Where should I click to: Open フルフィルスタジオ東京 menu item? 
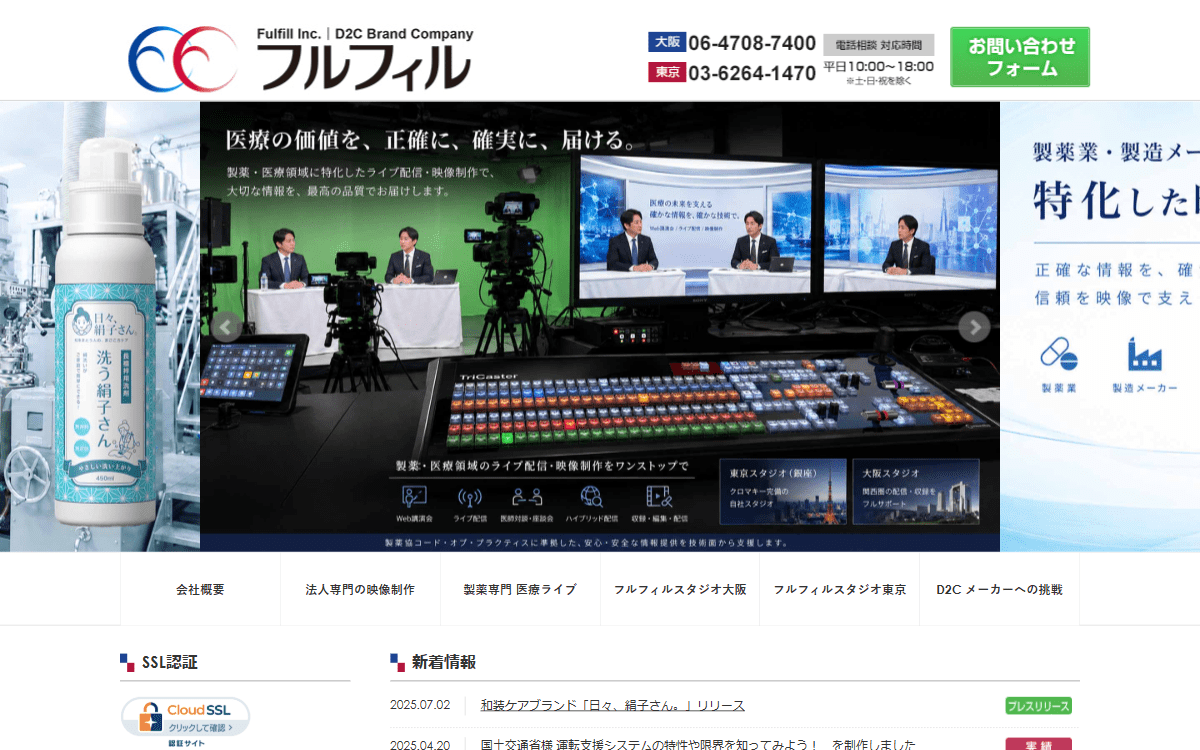pos(840,589)
